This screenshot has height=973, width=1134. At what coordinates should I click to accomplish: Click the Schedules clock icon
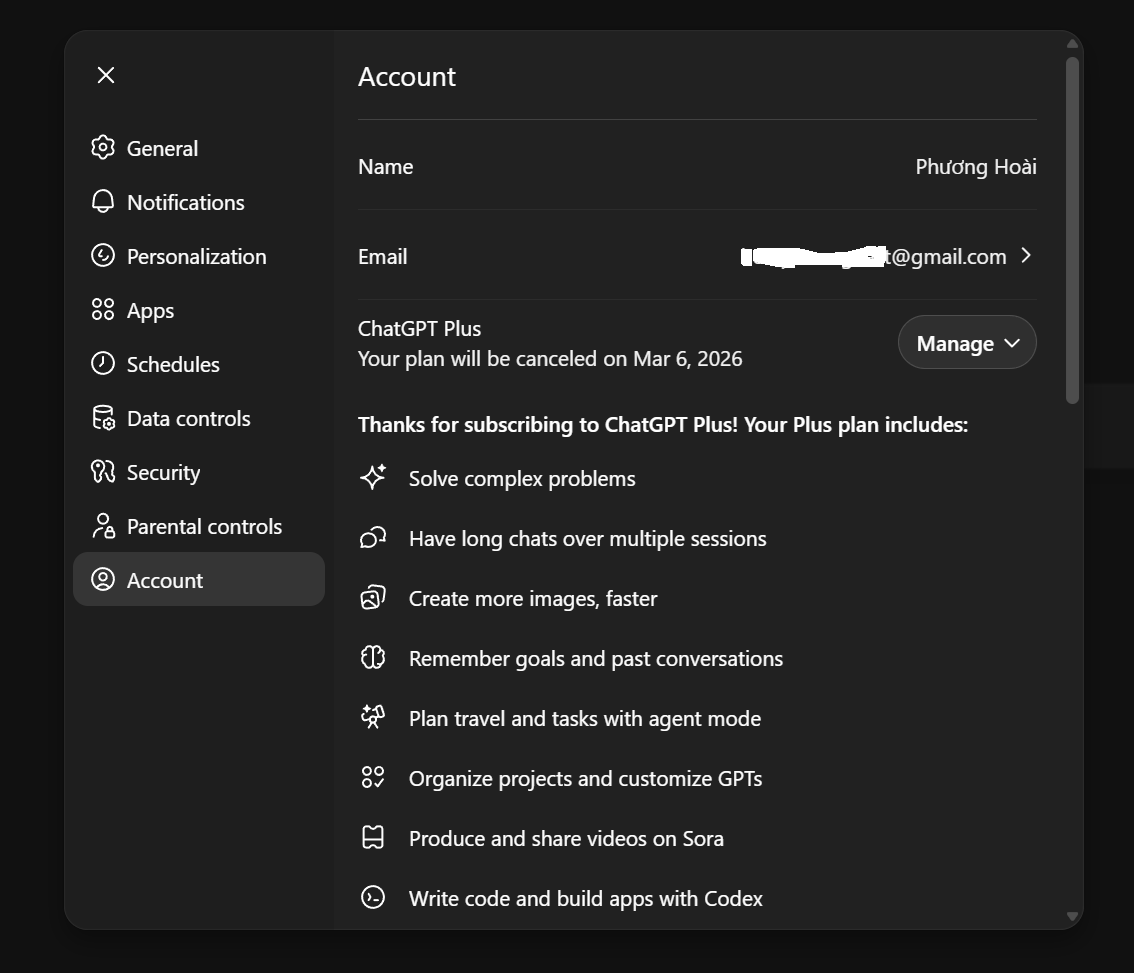click(103, 363)
